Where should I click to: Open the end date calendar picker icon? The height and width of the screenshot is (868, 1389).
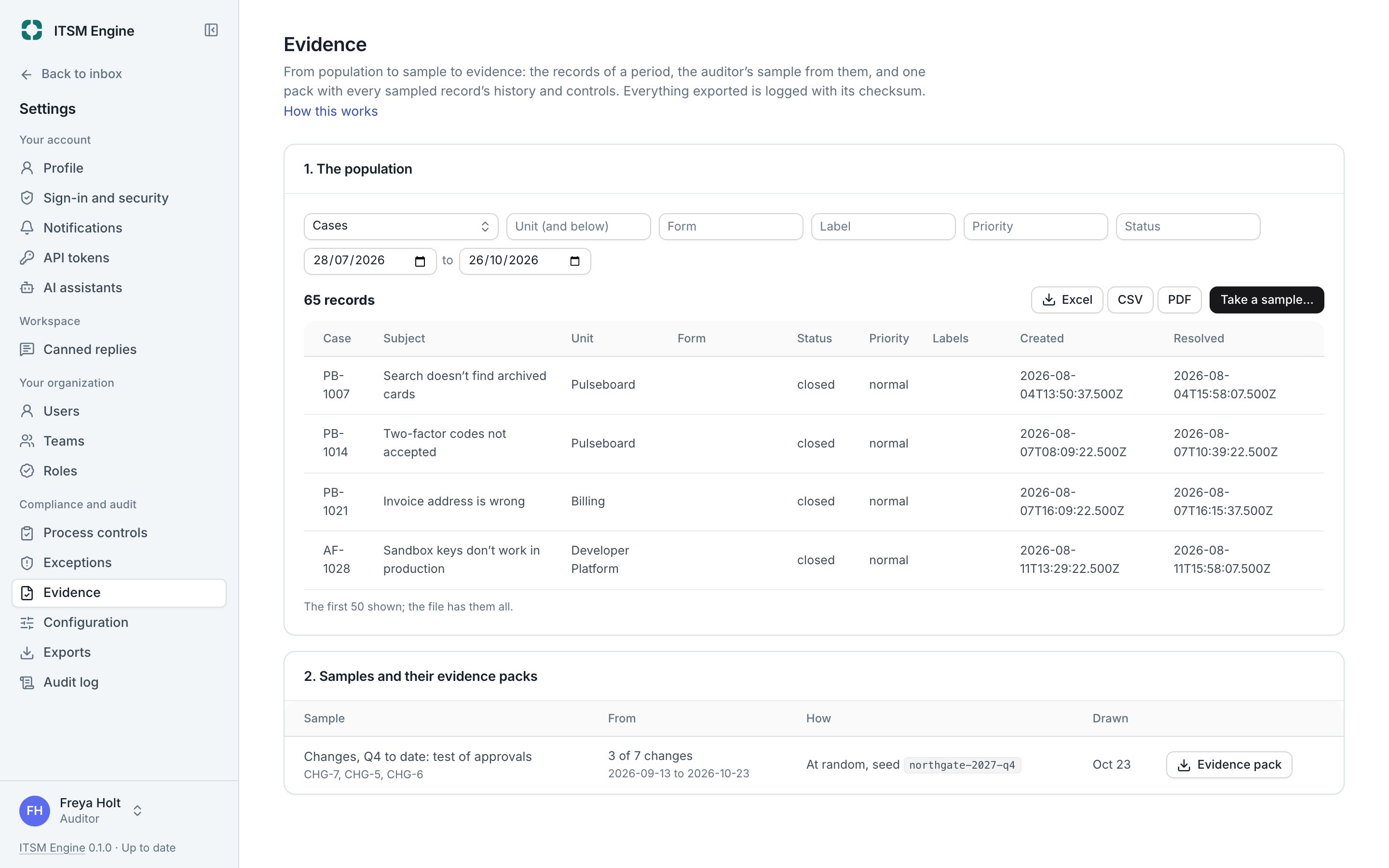(x=574, y=261)
